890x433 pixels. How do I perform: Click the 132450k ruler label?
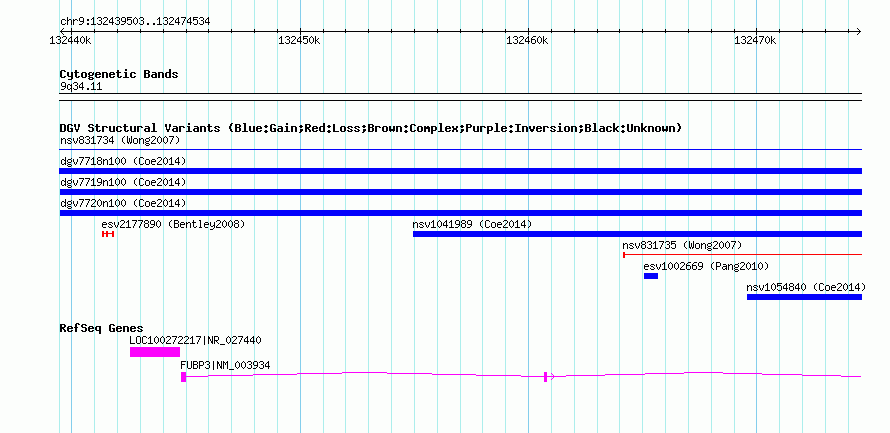click(x=300, y=40)
